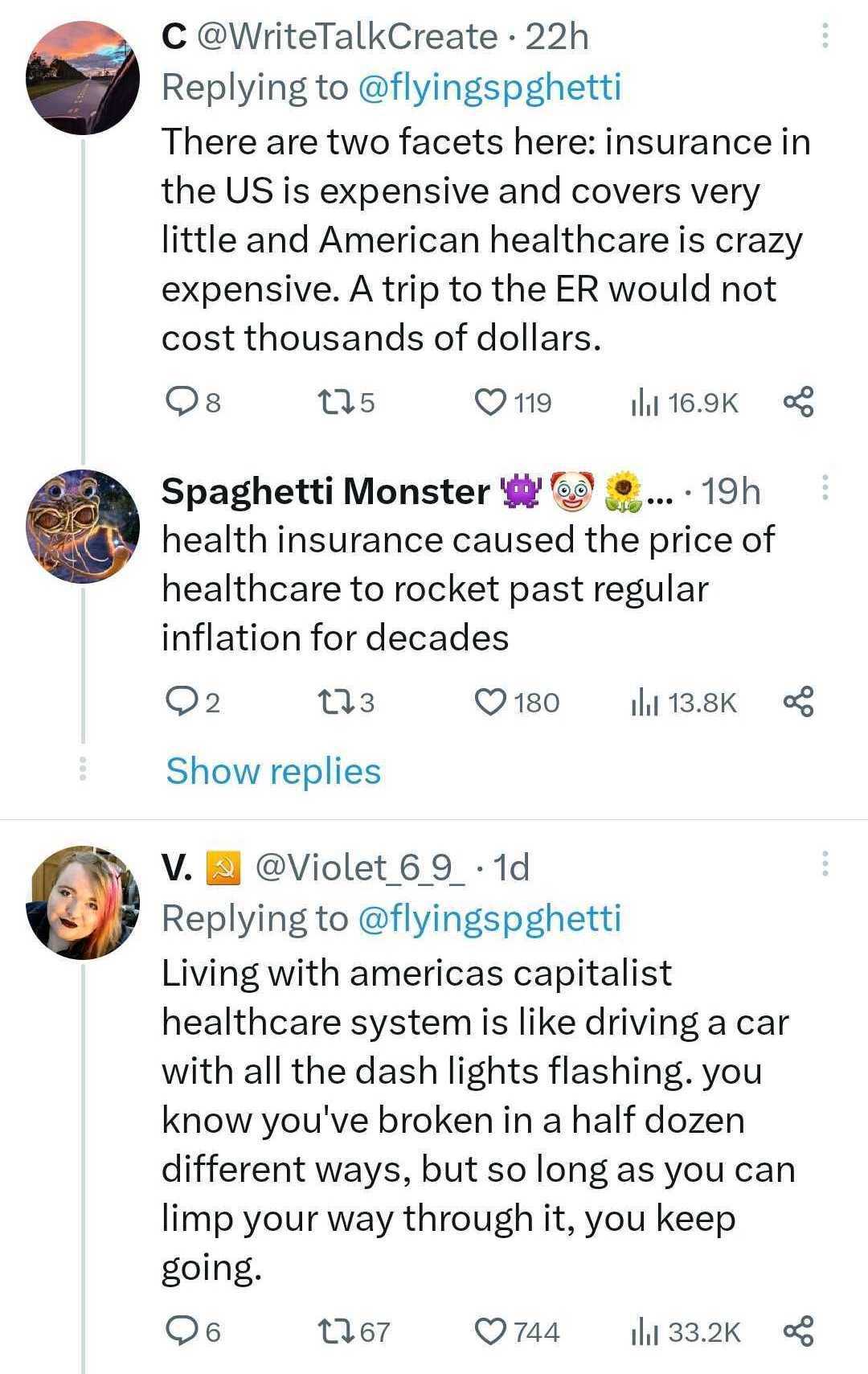Open more options on WriteTalkCreate's tweet
868x1374 pixels.
tap(824, 36)
